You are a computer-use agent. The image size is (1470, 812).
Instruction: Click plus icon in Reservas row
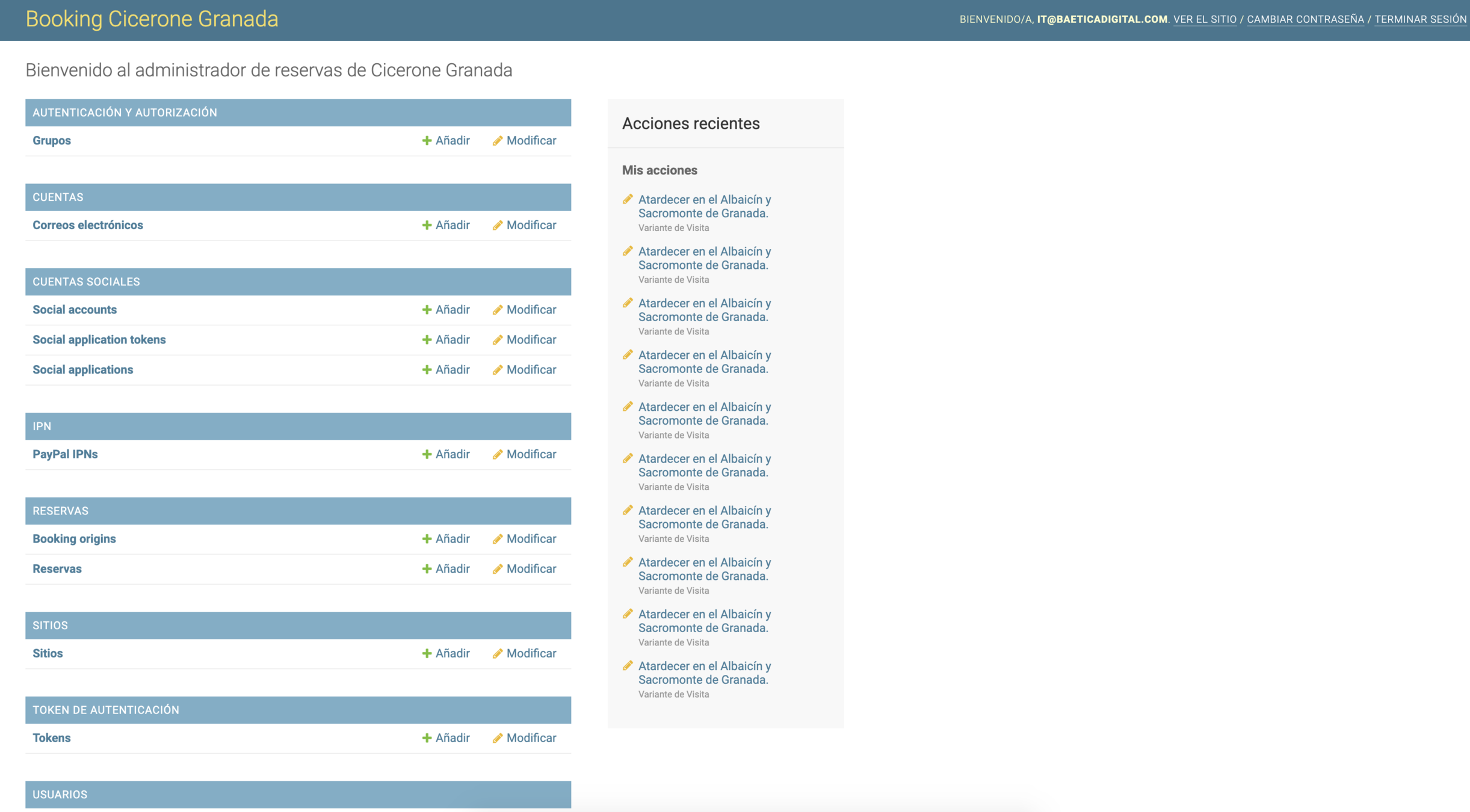[427, 569]
